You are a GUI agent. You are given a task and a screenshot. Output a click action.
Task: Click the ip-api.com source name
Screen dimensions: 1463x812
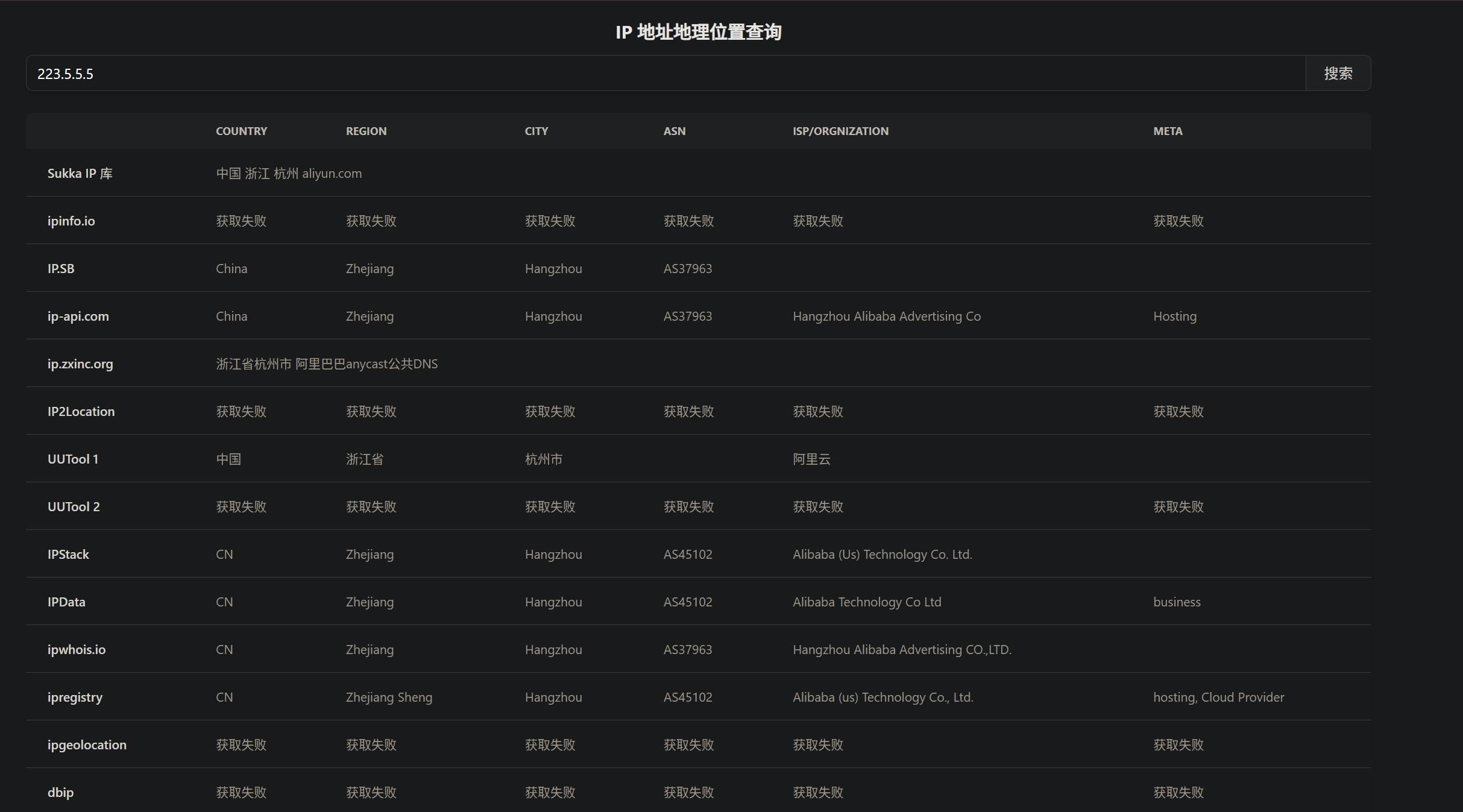[x=78, y=316]
